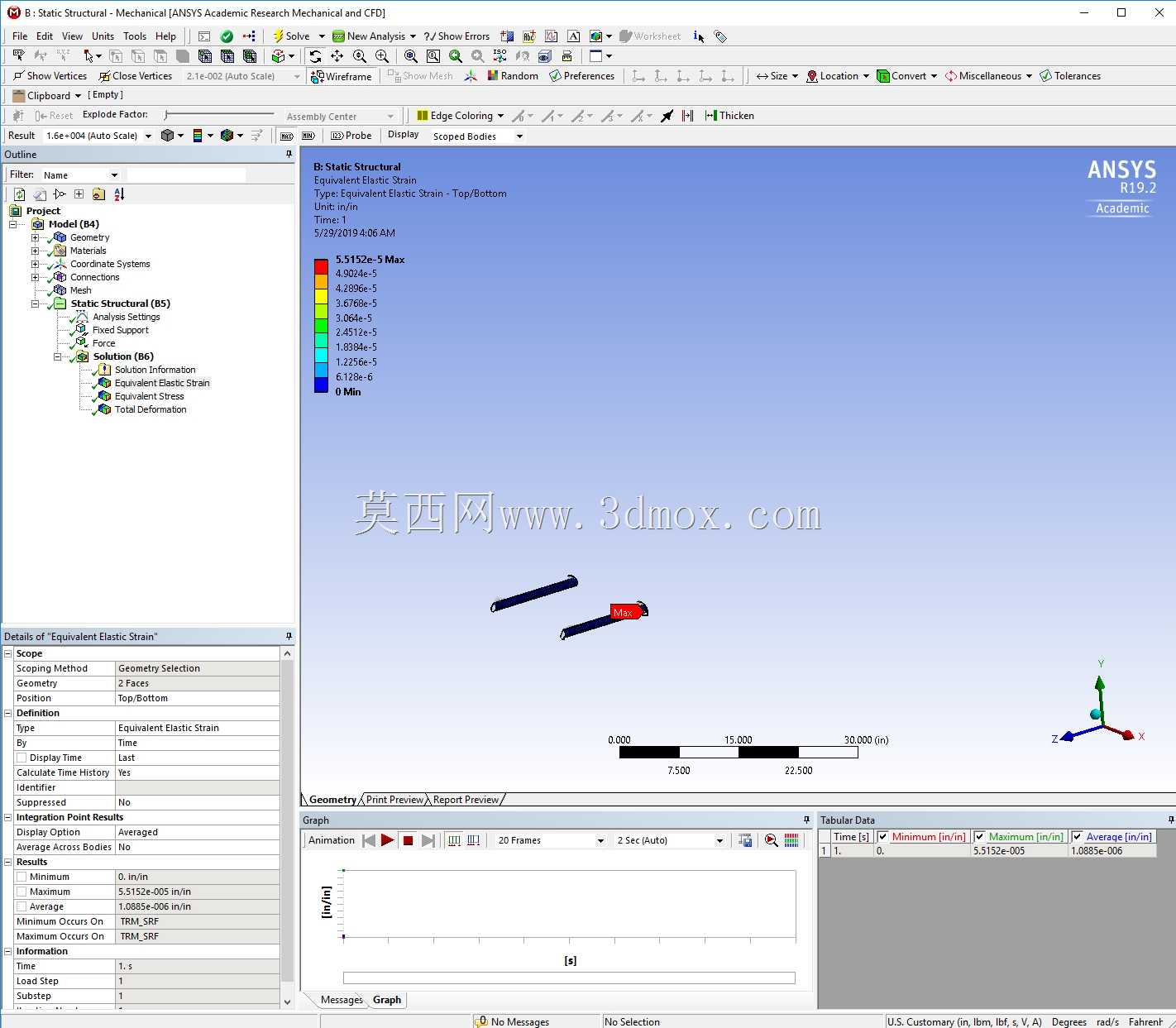Toggle the Minimum column checkbox in Tabular Data

[x=882, y=837]
